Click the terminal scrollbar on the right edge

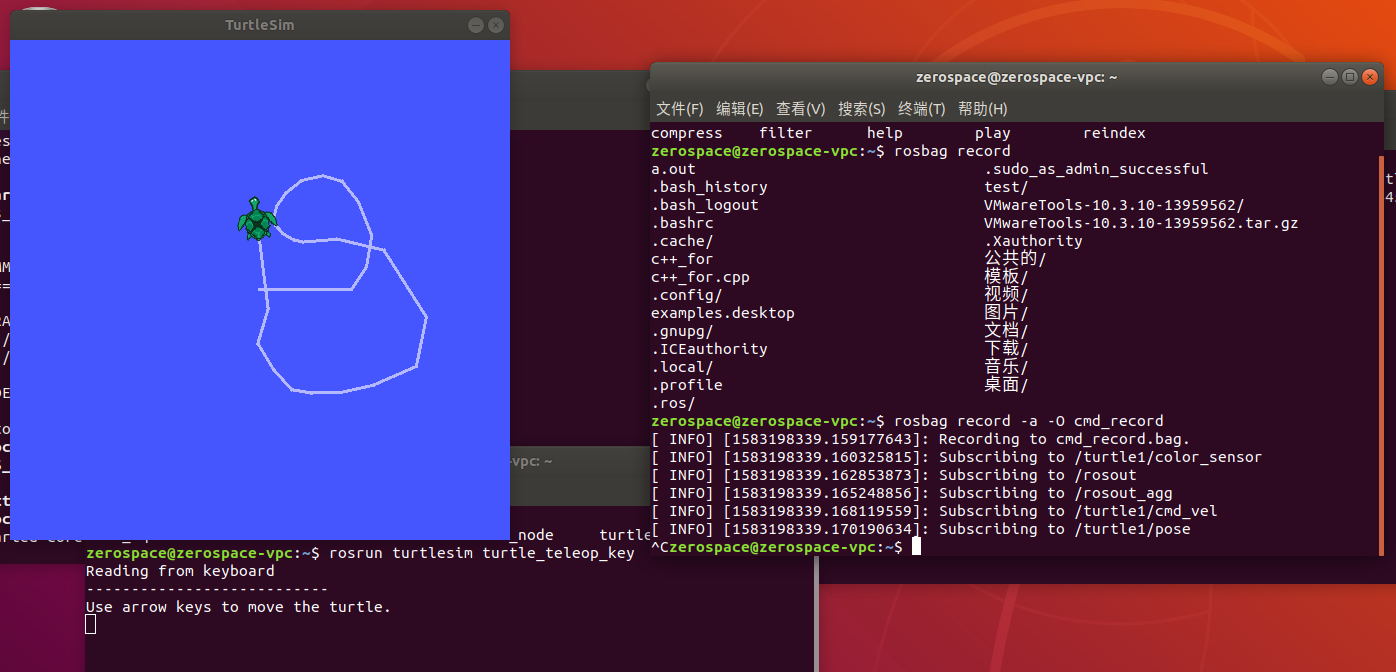pyautogui.click(x=1381, y=355)
